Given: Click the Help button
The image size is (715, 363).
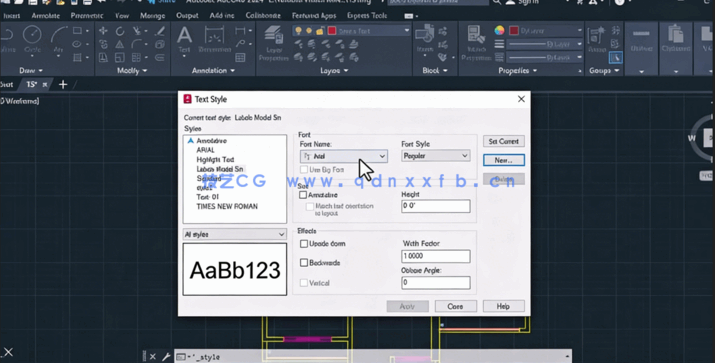Looking at the screenshot, I should click(x=503, y=306).
